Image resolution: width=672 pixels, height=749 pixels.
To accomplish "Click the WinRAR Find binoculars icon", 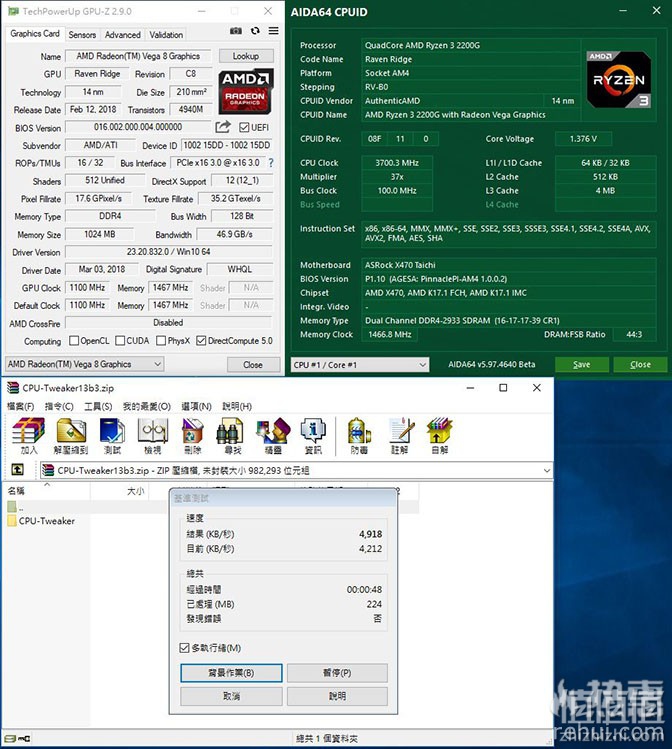I will point(232,435).
